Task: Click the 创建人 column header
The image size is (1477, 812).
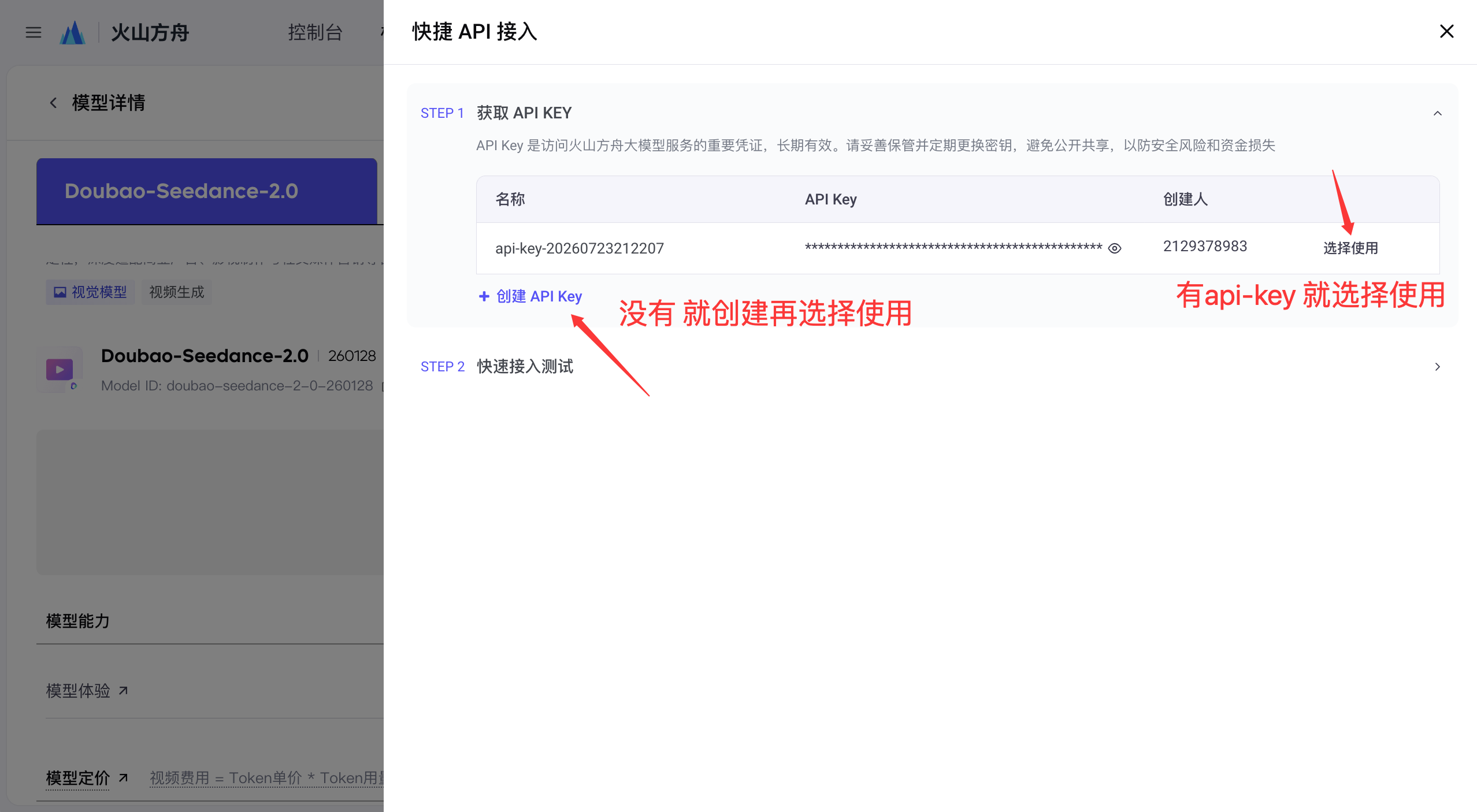Action: point(1185,199)
